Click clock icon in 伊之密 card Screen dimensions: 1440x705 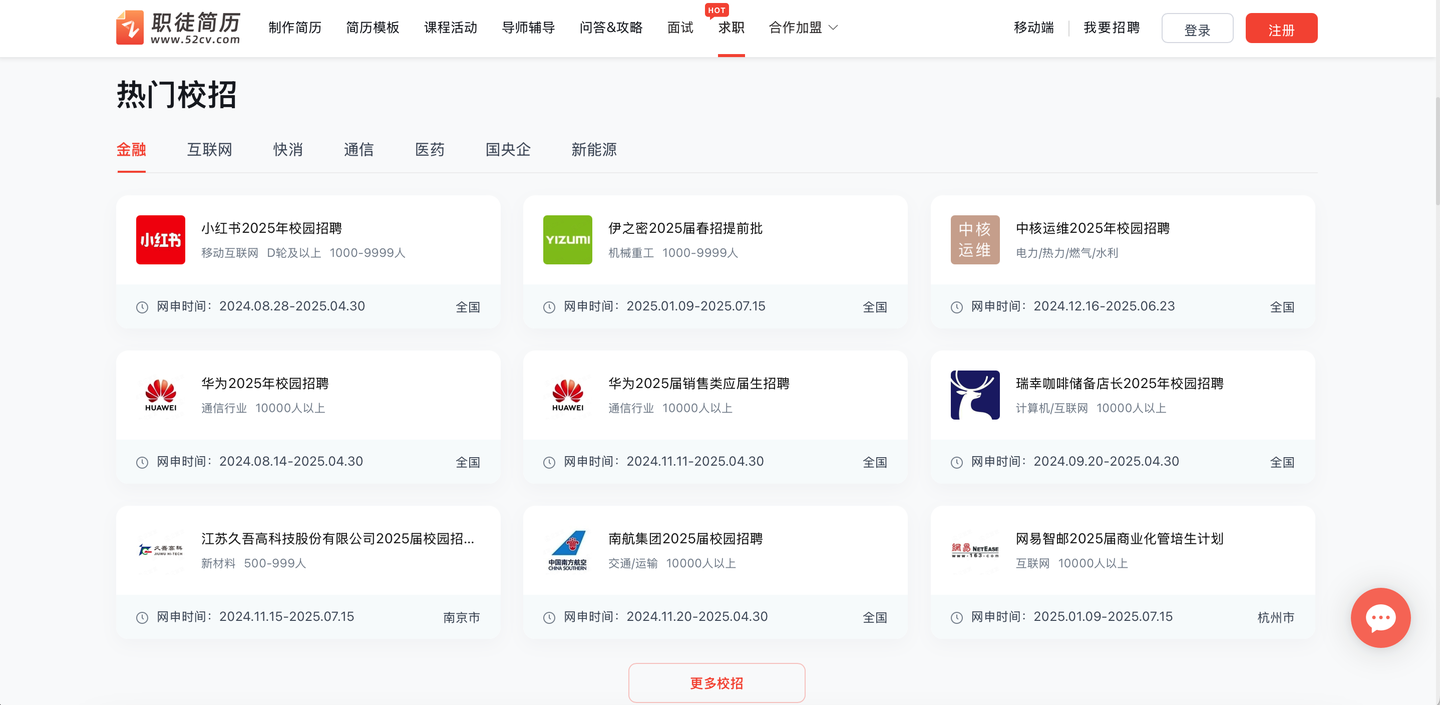point(549,307)
